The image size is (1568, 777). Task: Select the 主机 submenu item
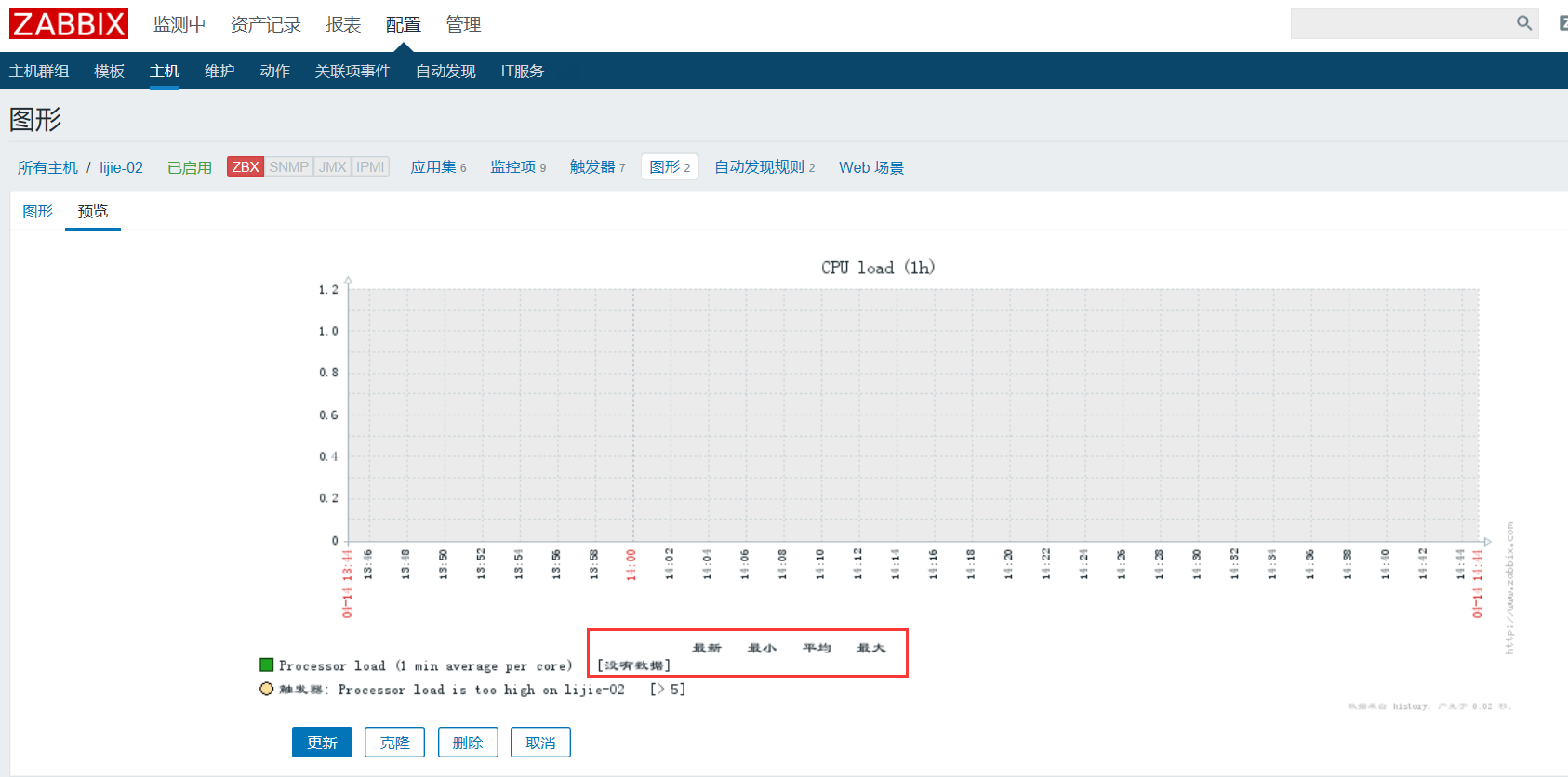(x=165, y=72)
